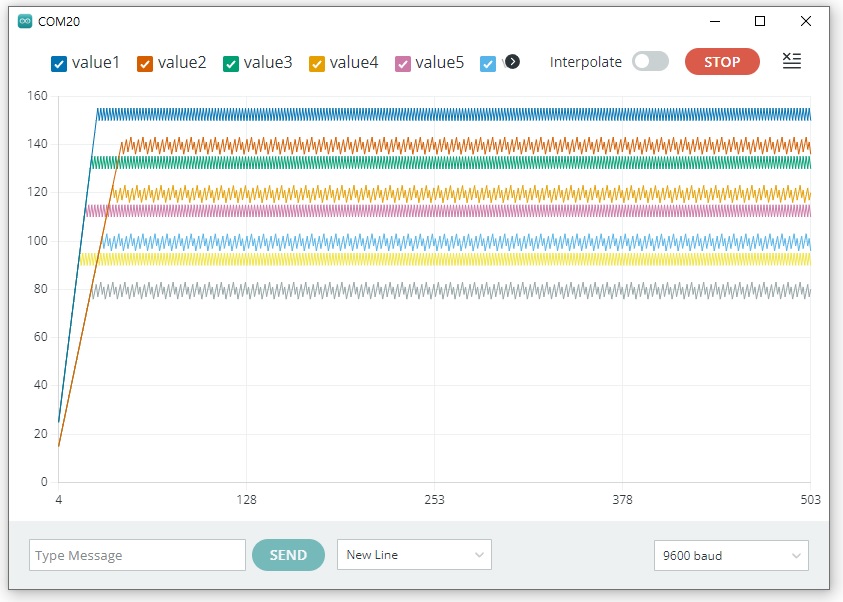Toggle the value3 green checkbox
The image size is (843, 602).
(231, 64)
